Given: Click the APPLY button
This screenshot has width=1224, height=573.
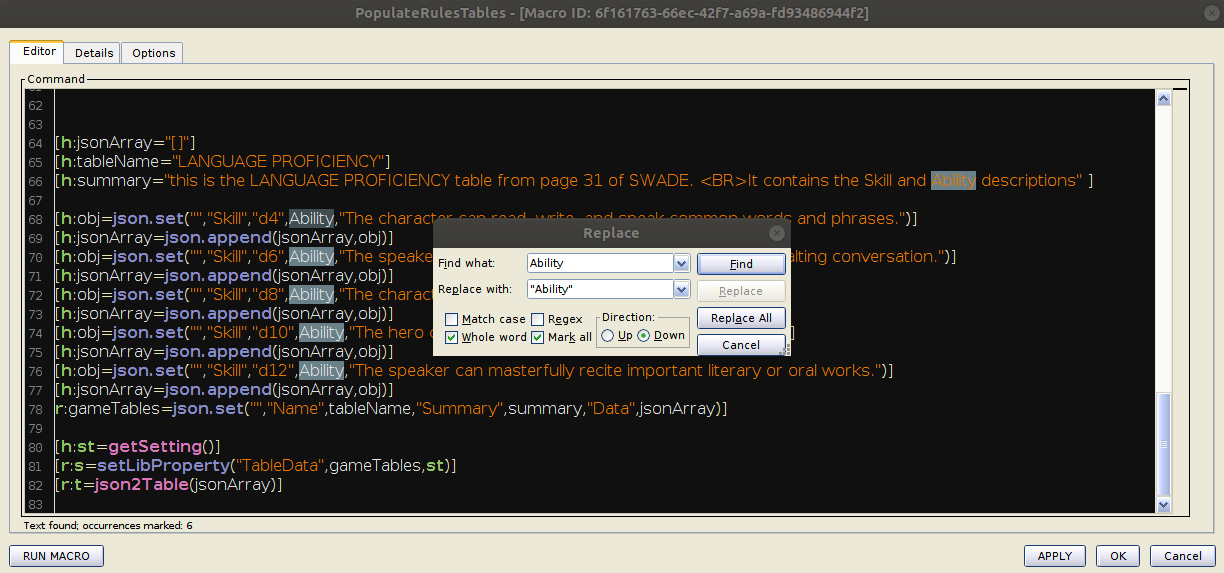Looking at the screenshot, I should click(x=1055, y=556).
